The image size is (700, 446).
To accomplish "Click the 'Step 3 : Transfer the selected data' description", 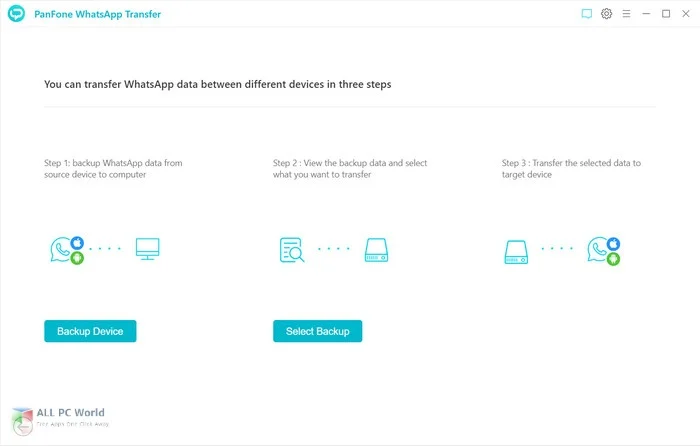I will pos(571,169).
